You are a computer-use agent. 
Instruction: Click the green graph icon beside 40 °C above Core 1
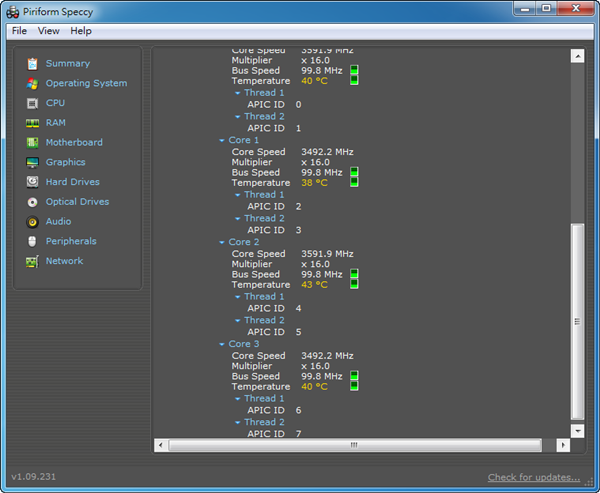pyautogui.click(x=354, y=80)
